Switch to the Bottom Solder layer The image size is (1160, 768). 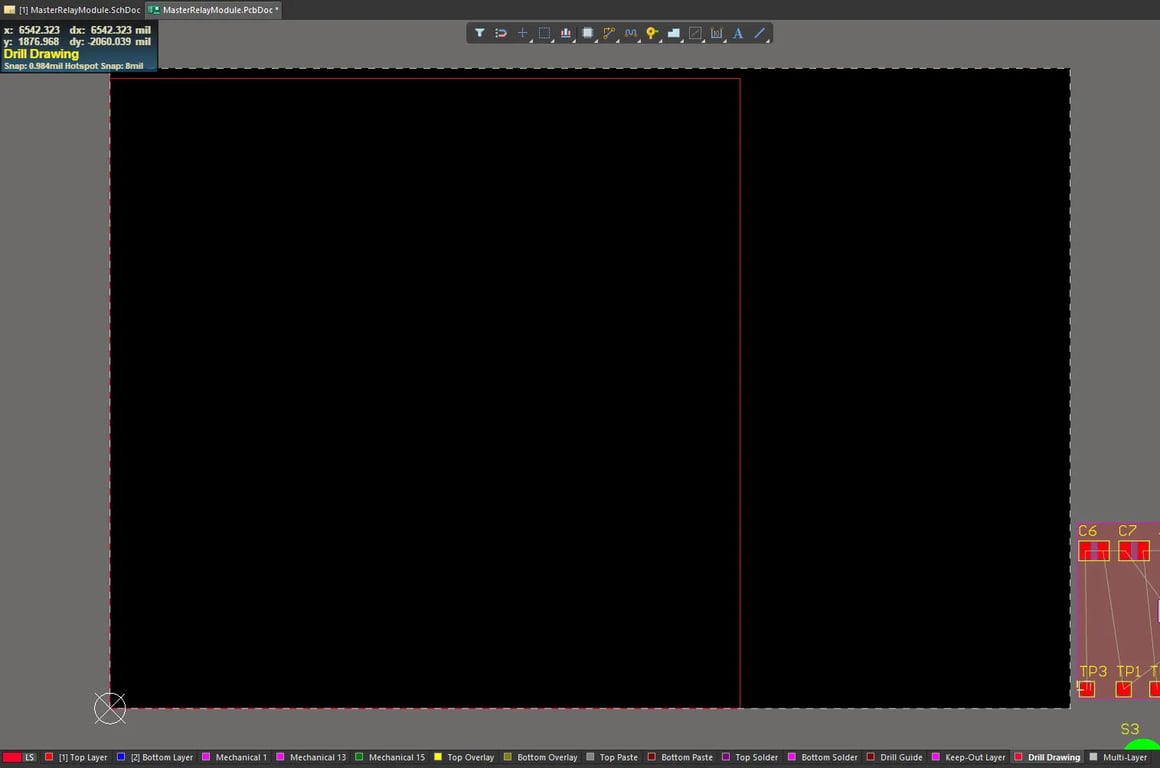pos(823,757)
